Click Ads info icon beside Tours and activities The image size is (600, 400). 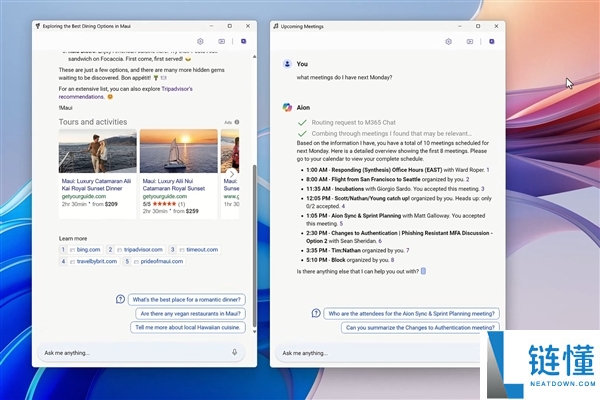[237, 122]
